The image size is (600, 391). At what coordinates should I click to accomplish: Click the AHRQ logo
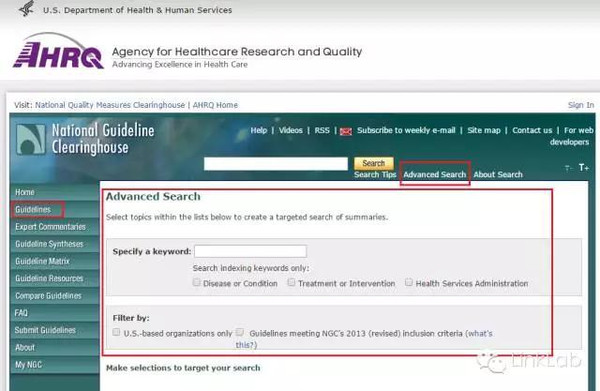tap(58, 51)
